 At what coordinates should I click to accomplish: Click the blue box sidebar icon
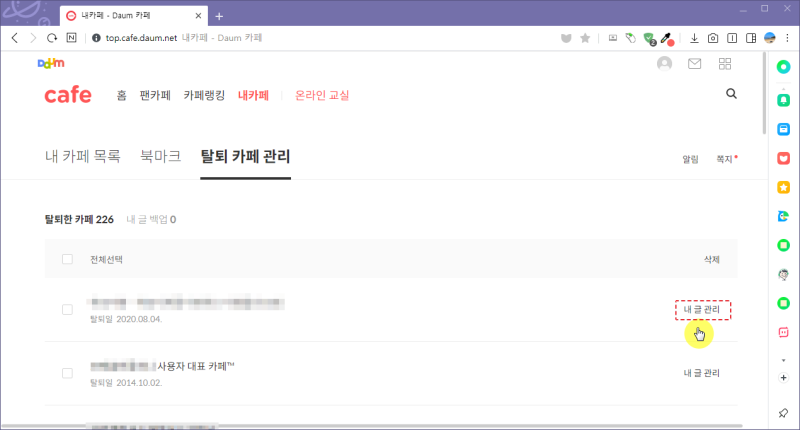coord(784,129)
